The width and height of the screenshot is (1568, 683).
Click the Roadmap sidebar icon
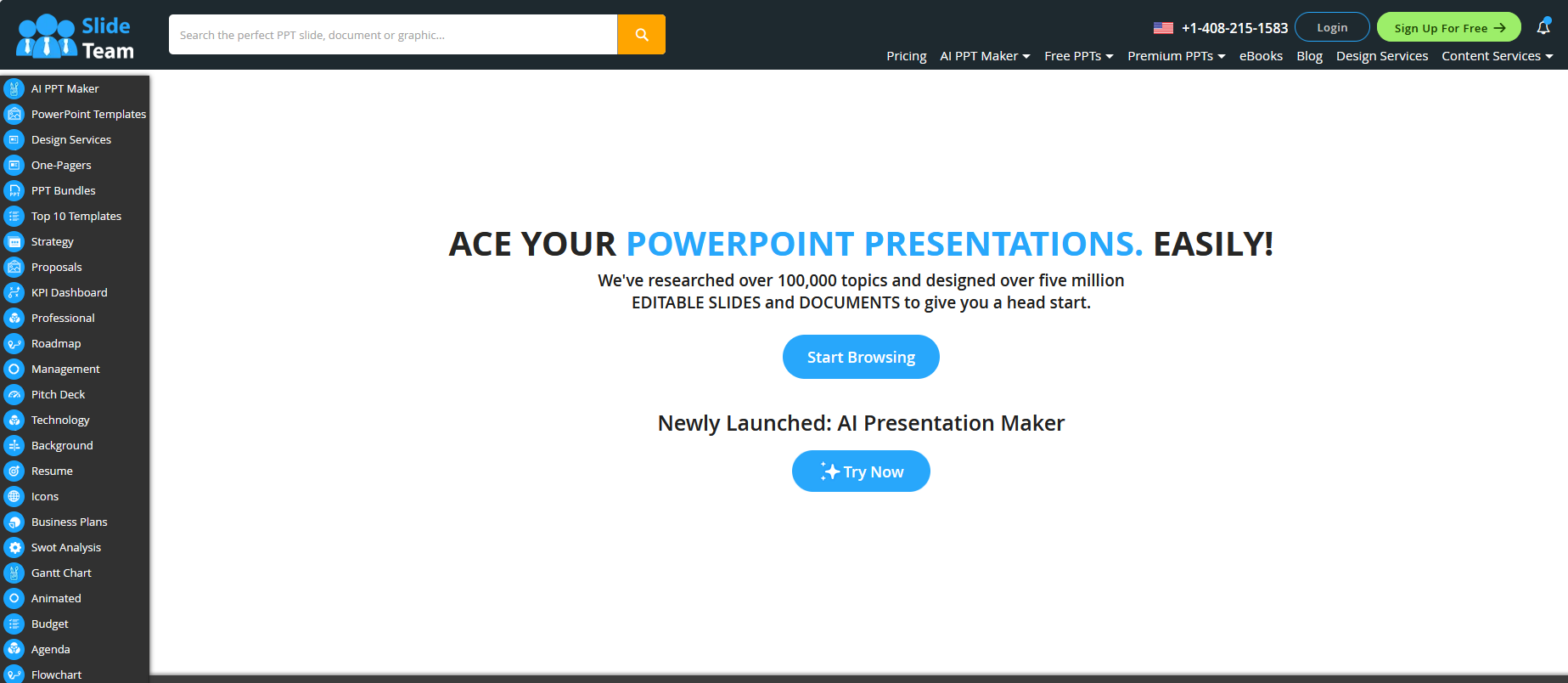(x=14, y=343)
